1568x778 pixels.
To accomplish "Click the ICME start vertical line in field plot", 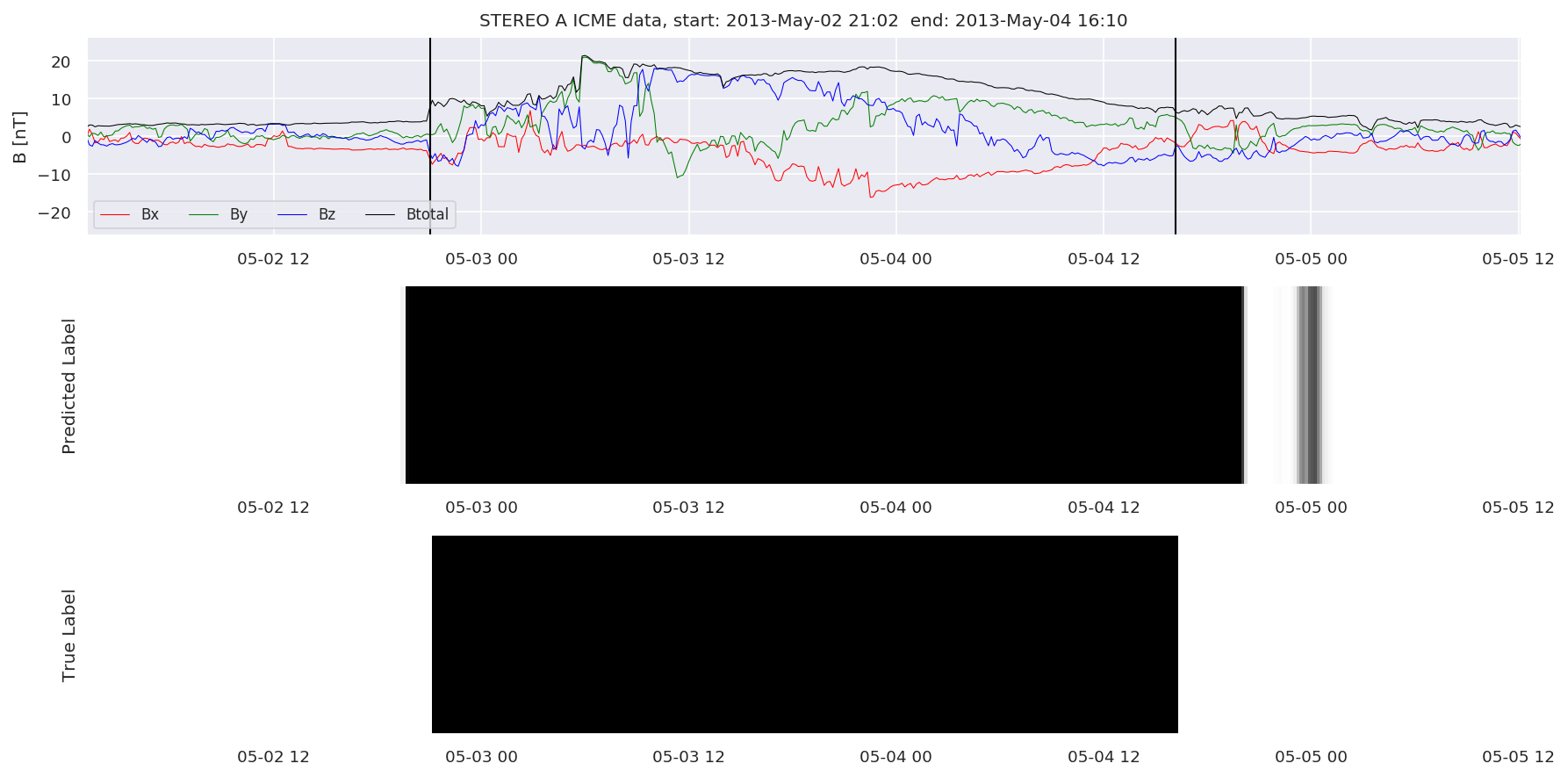I will pos(430,136).
